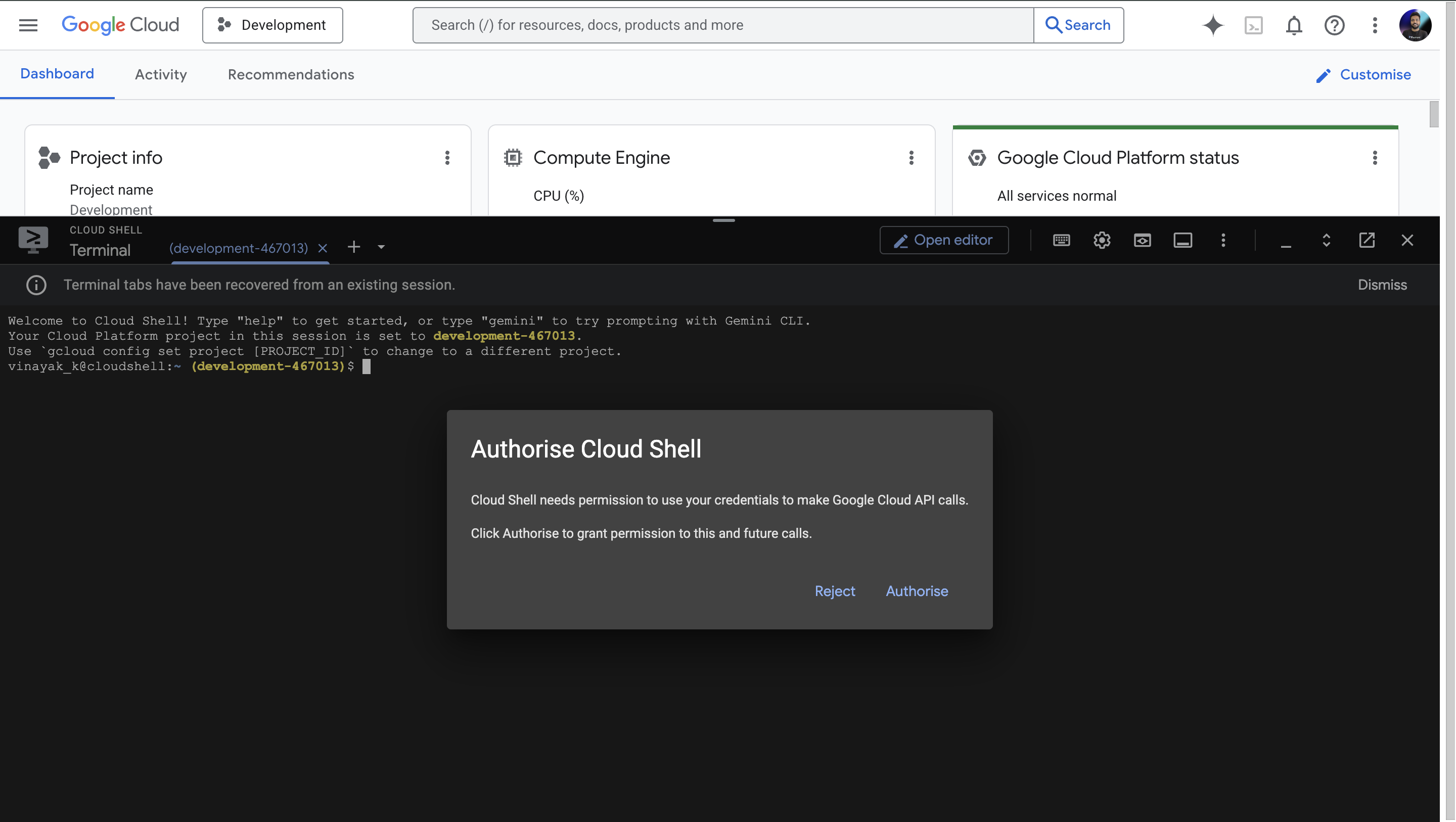
Task: Reject Cloud Shell authorisation
Action: pyautogui.click(x=835, y=591)
